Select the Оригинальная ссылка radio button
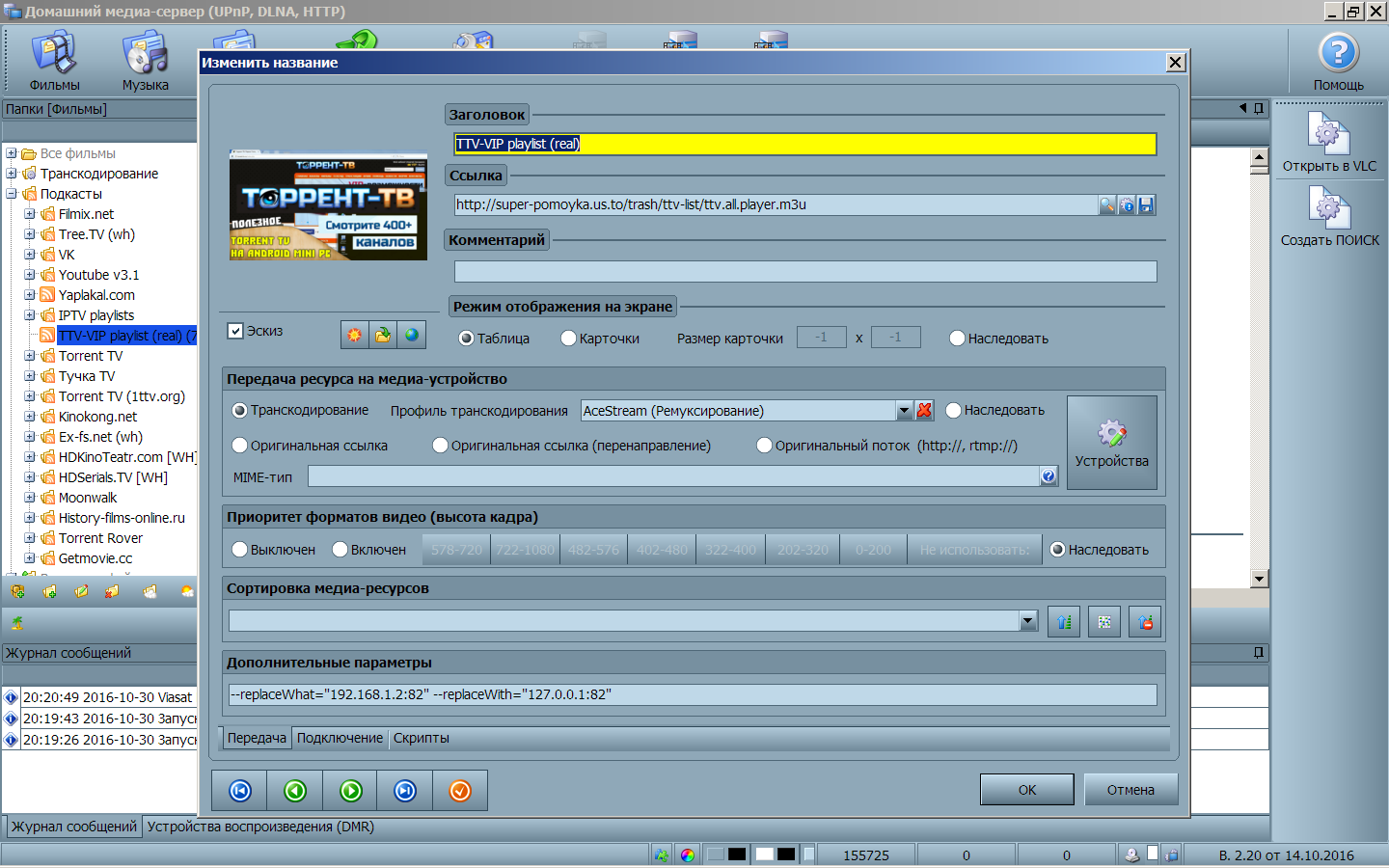Screen dimensions: 1389x868 coord(240,446)
